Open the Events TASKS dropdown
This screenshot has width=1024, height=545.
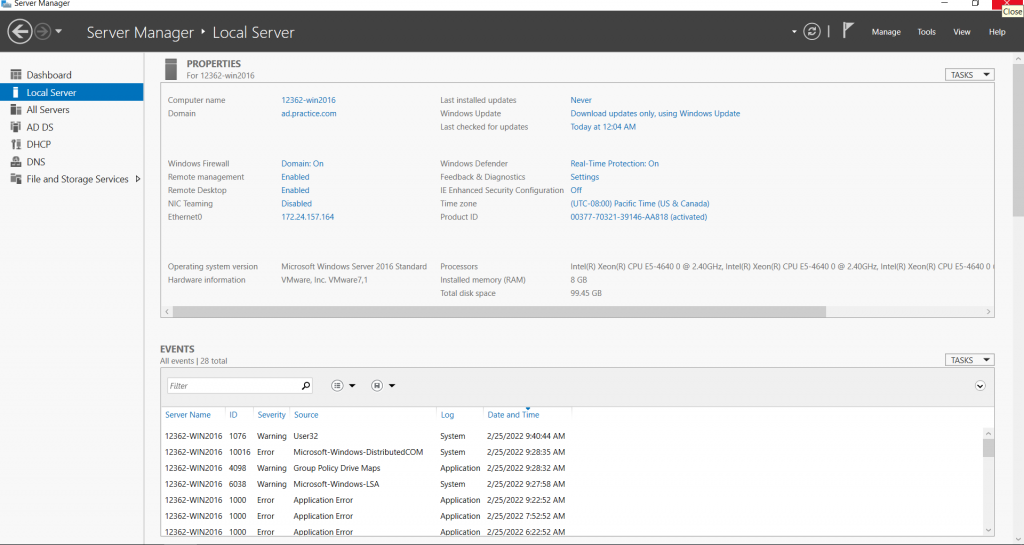969,360
